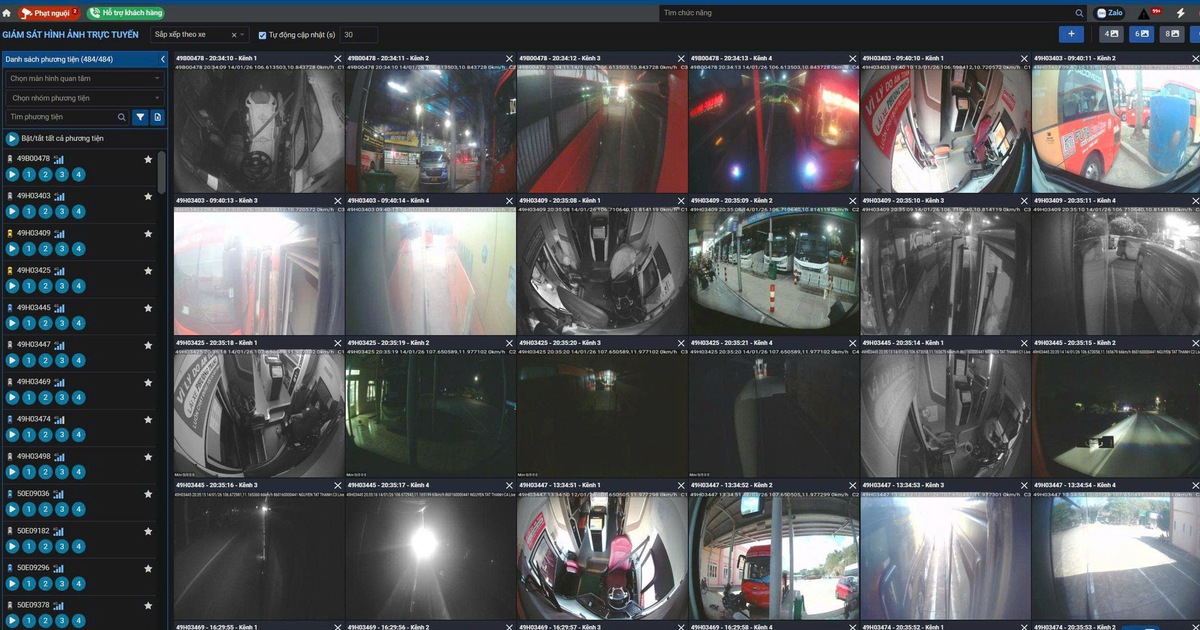The height and width of the screenshot is (630, 1200).
Task: Click the export file icon in vehicle panel
Action: pyautogui.click(x=157, y=117)
